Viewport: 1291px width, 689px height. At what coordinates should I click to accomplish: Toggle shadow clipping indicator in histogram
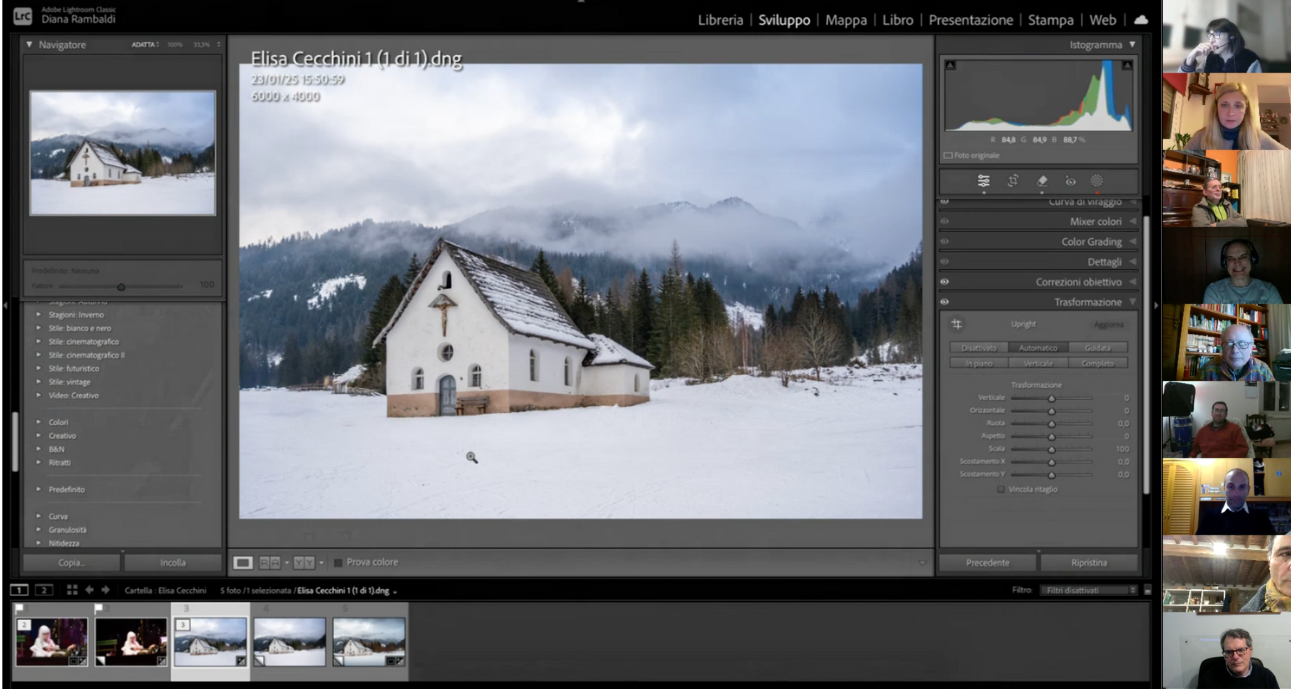point(950,65)
